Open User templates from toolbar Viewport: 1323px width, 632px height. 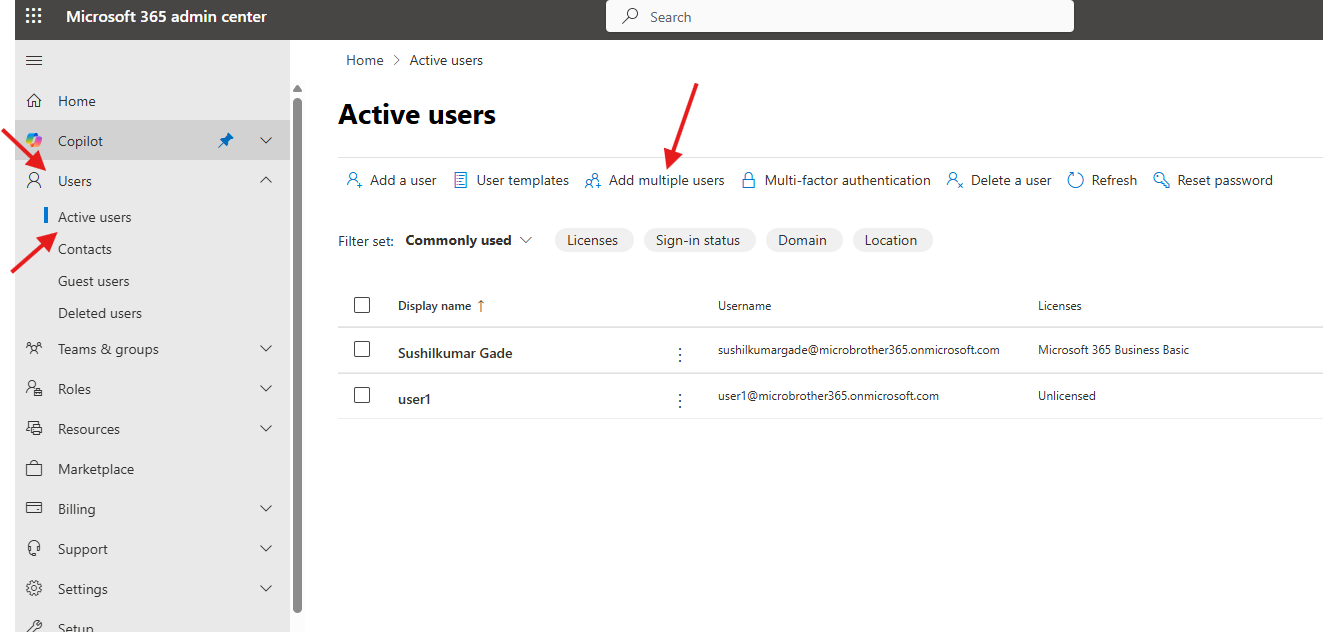pos(511,180)
